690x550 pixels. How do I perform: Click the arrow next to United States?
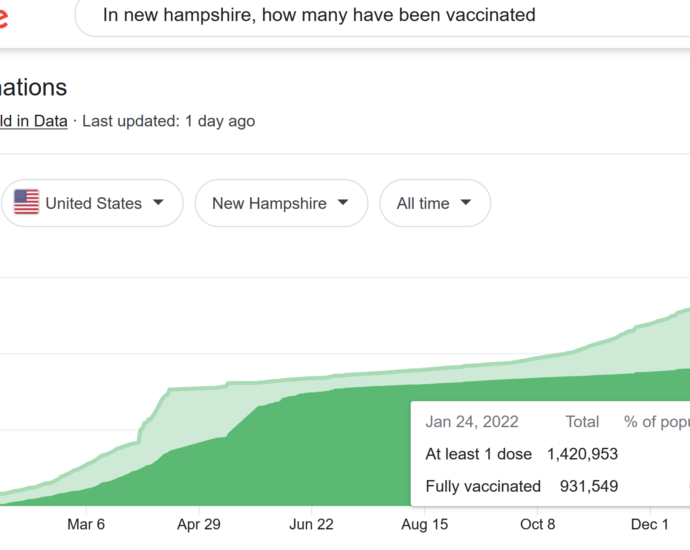point(158,202)
